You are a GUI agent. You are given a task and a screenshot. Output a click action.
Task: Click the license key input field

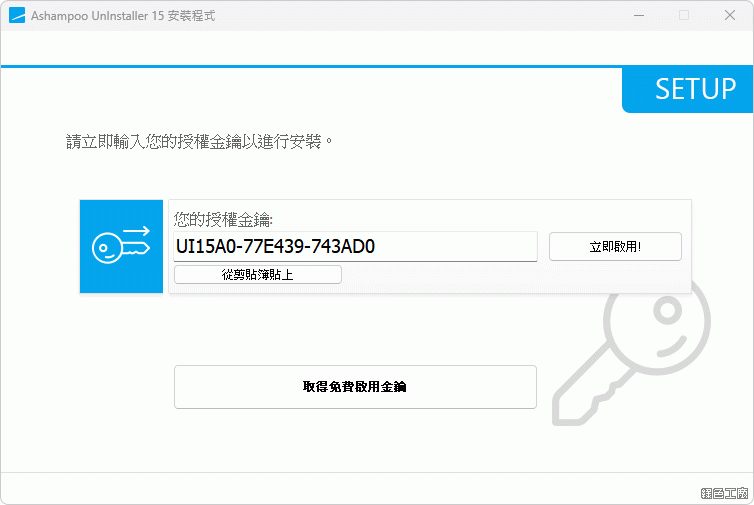(x=355, y=246)
